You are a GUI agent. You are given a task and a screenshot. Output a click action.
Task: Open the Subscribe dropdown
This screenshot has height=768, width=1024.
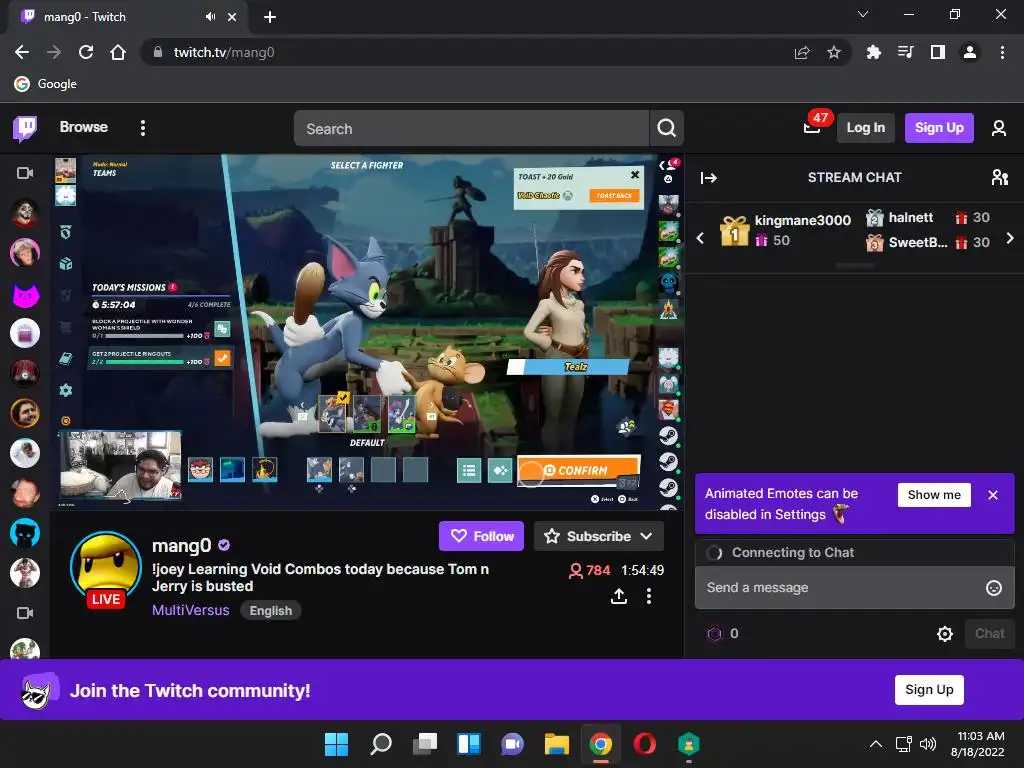coord(599,536)
